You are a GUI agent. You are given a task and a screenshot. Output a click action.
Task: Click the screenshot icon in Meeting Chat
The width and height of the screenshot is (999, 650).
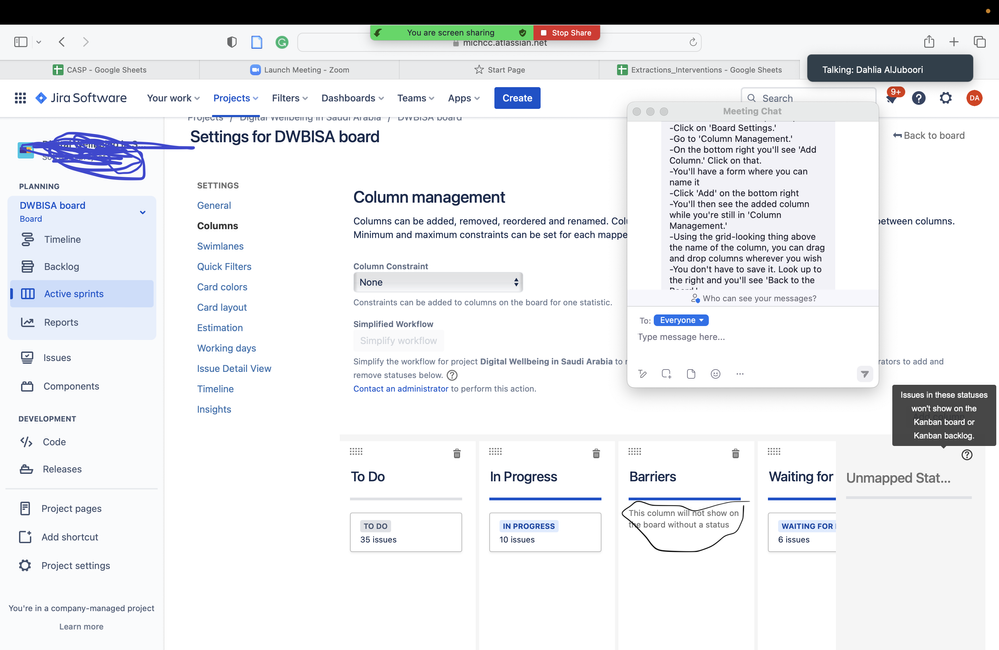(x=666, y=374)
